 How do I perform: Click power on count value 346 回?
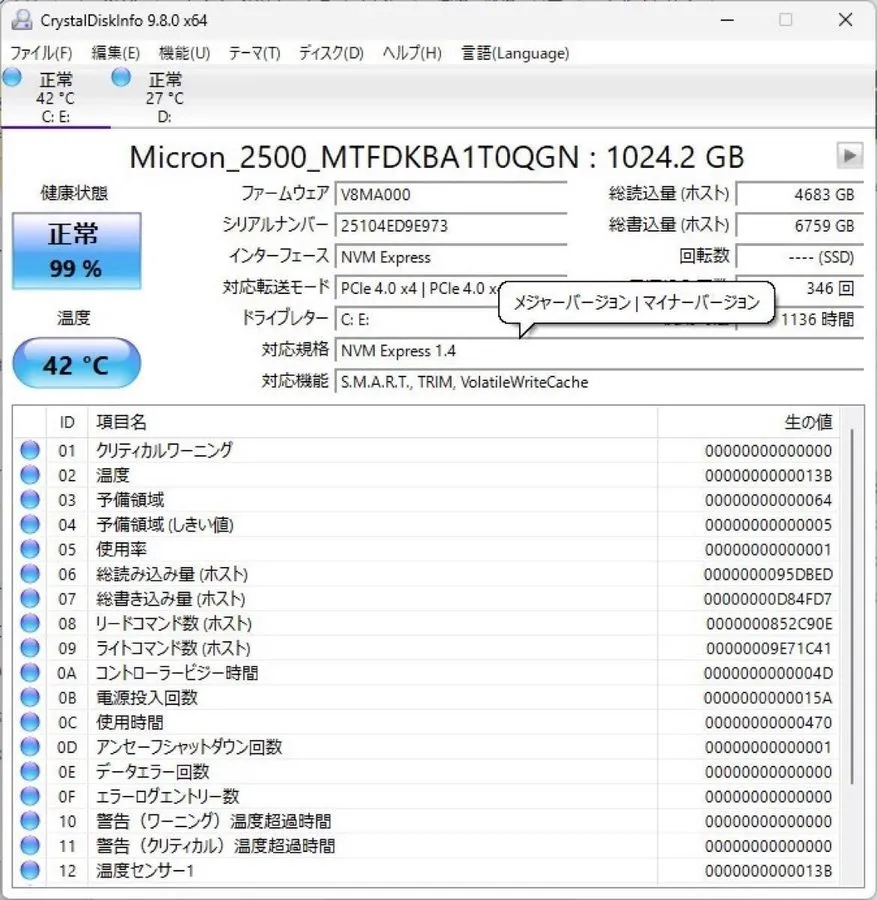[819, 288]
